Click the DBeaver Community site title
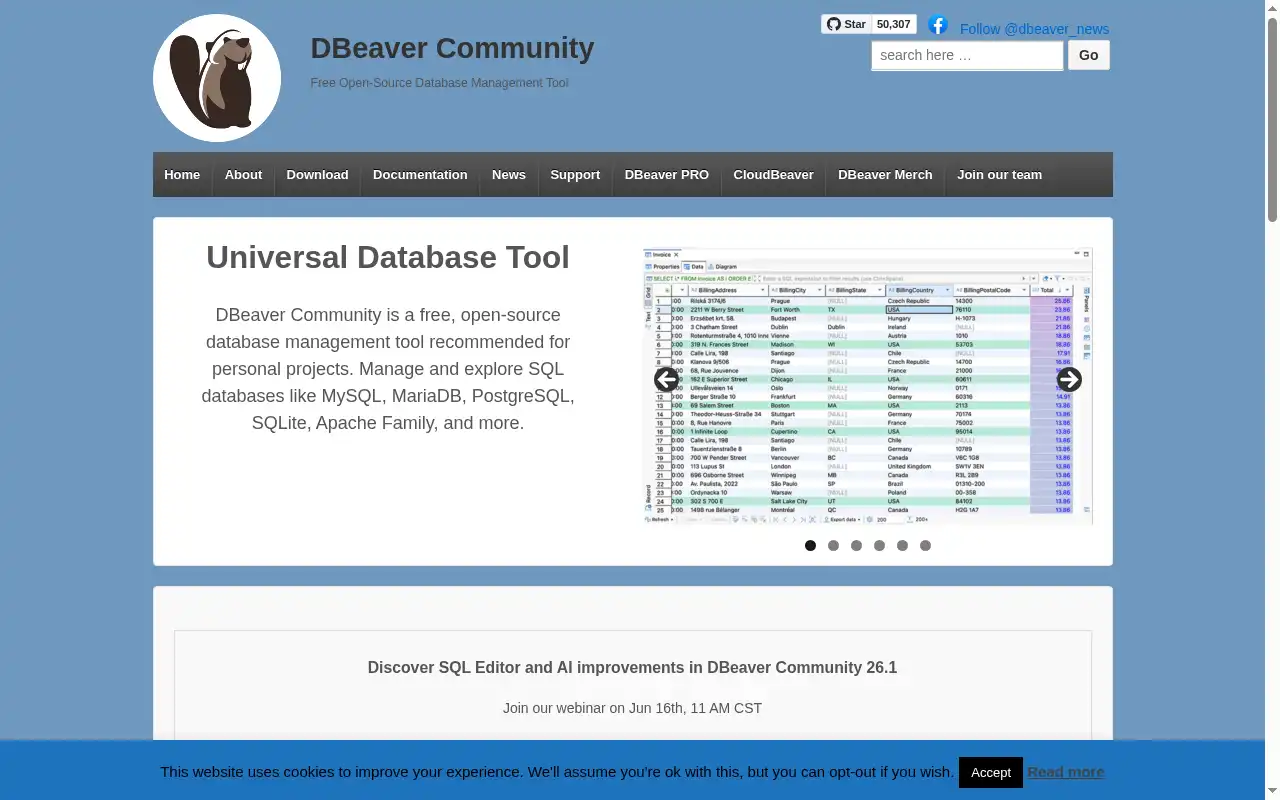Image resolution: width=1280 pixels, height=800 pixels. tap(452, 48)
